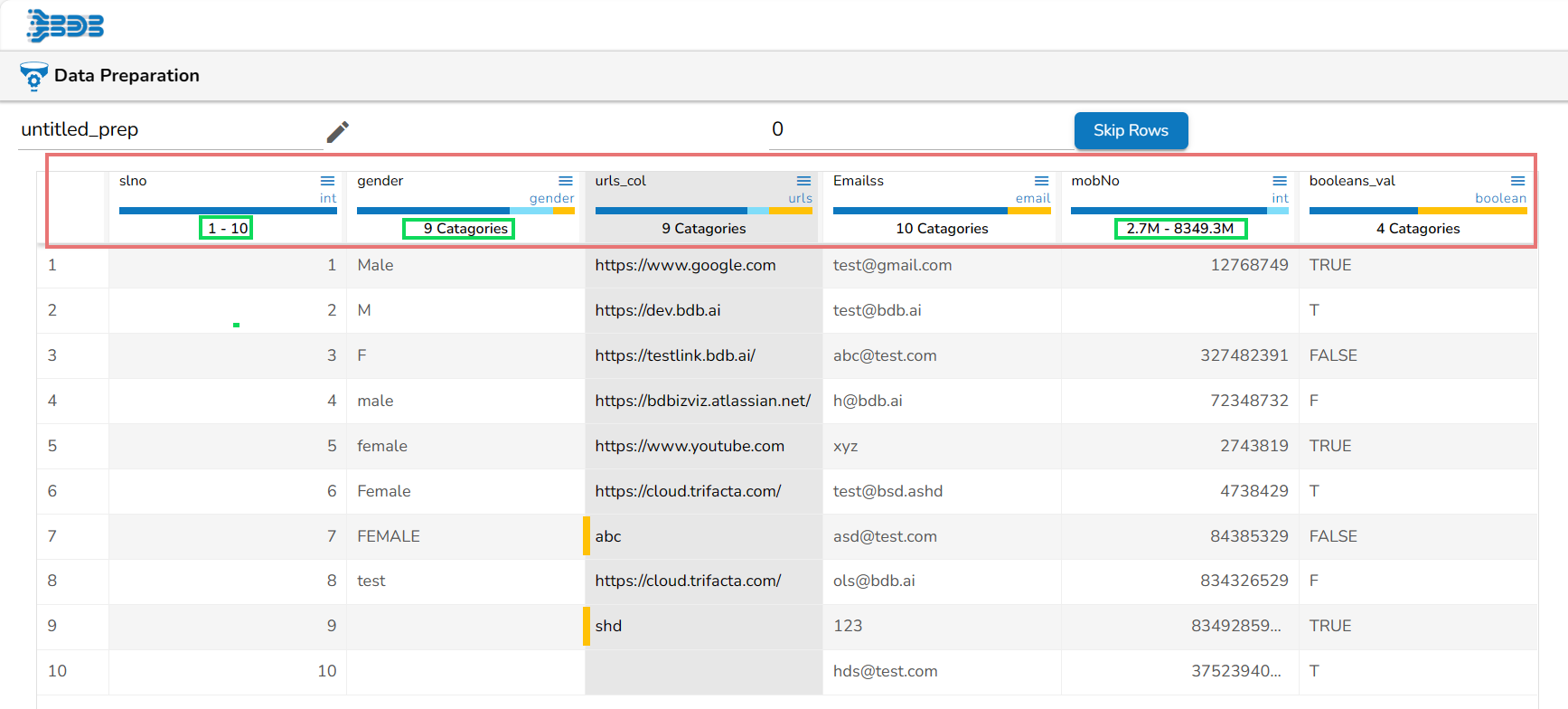Select the slno data quality bar
Screen dimensions: 1568x709
[x=228, y=211]
